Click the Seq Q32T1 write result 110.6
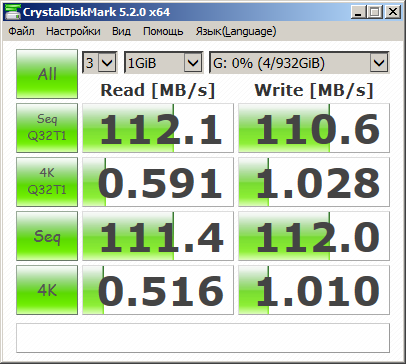The height and width of the screenshot is (364, 406). [314, 128]
